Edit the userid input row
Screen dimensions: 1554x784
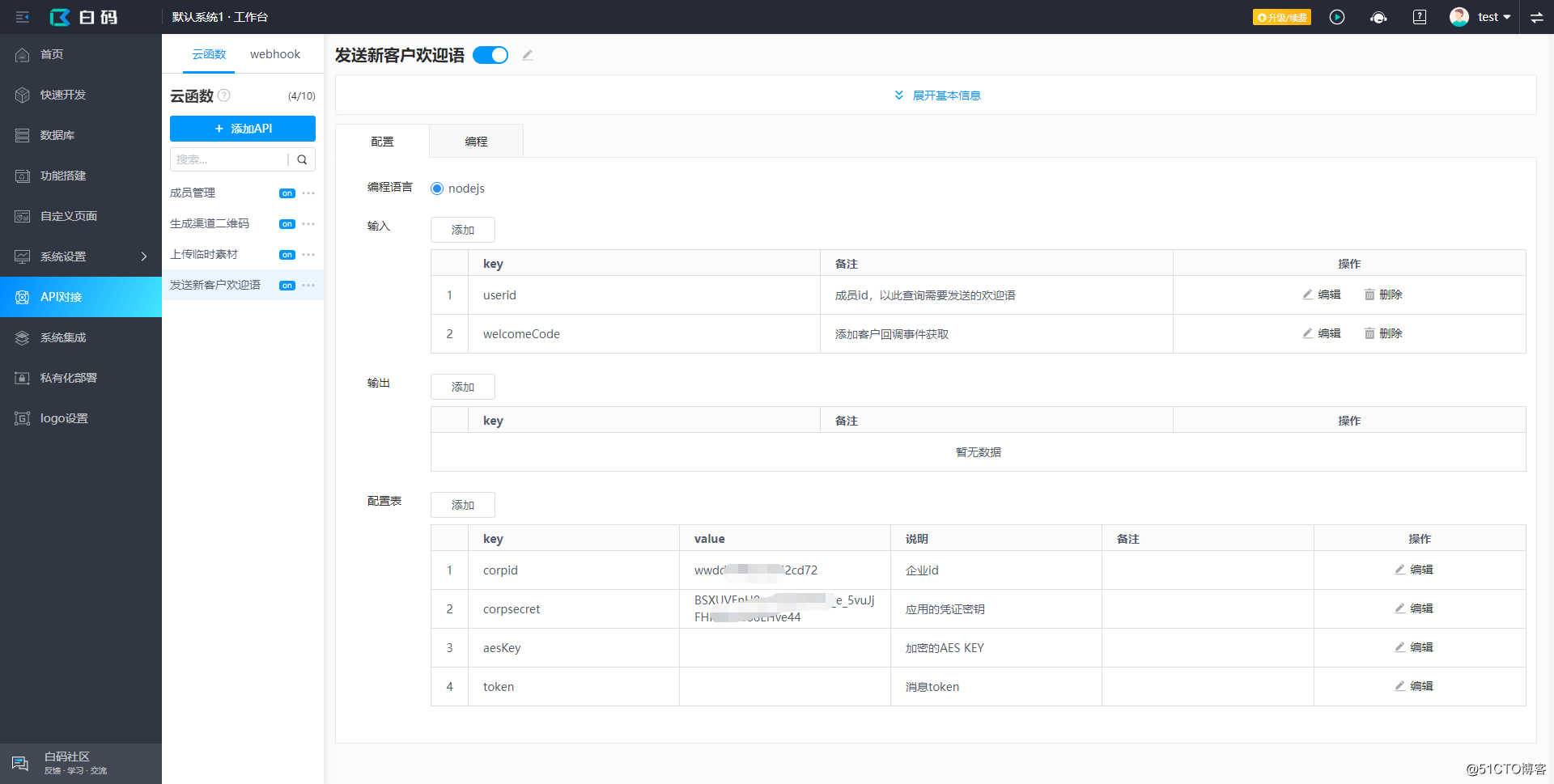coord(1322,295)
